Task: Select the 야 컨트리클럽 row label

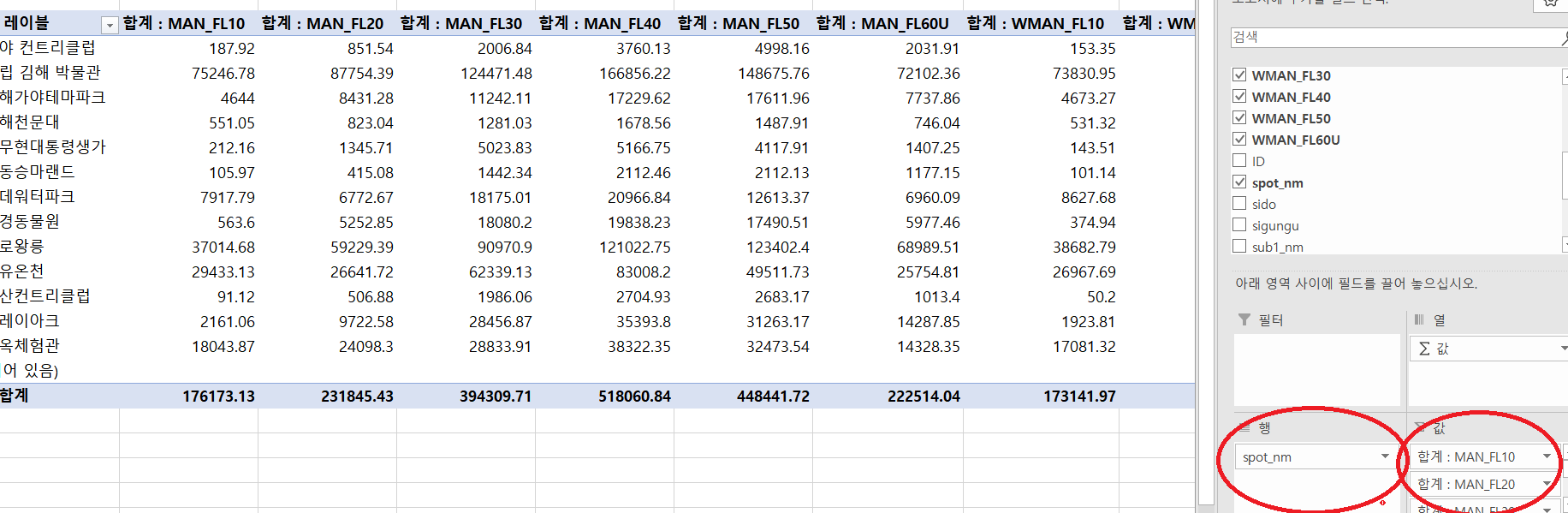Action: (x=48, y=48)
